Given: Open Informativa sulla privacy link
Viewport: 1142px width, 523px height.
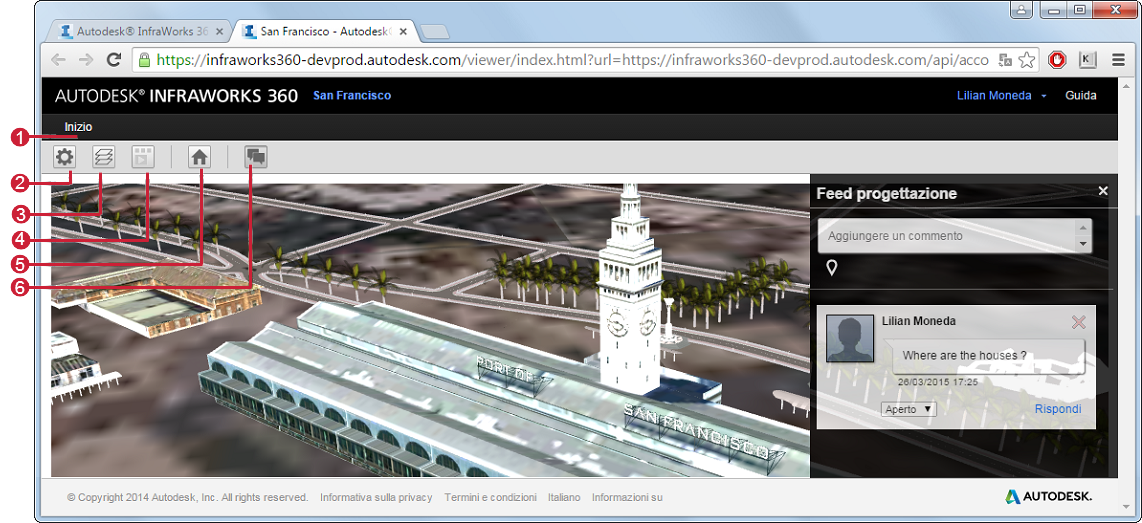Looking at the screenshot, I should (x=376, y=498).
